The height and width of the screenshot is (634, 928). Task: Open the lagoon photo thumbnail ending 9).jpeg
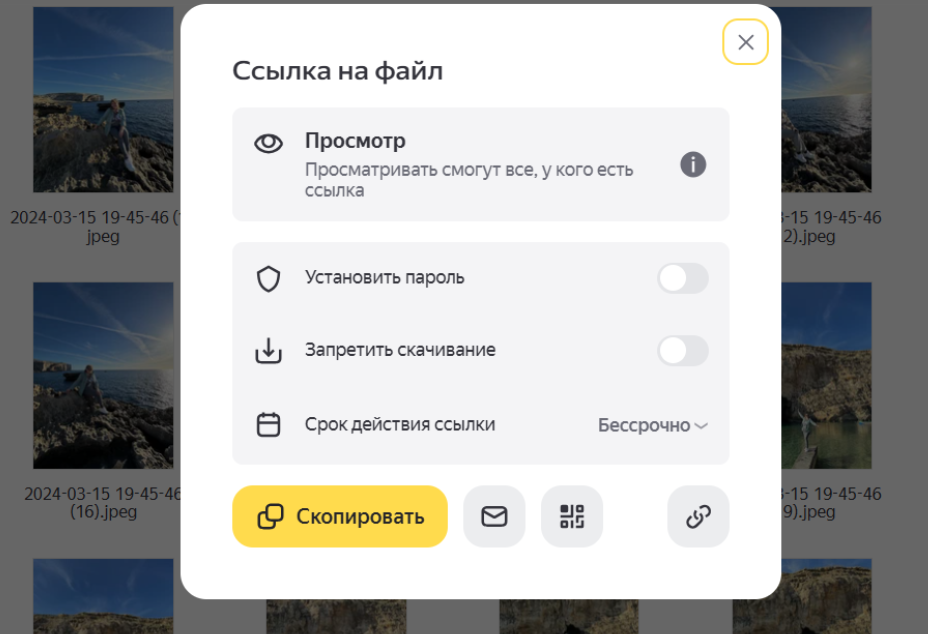pos(826,375)
